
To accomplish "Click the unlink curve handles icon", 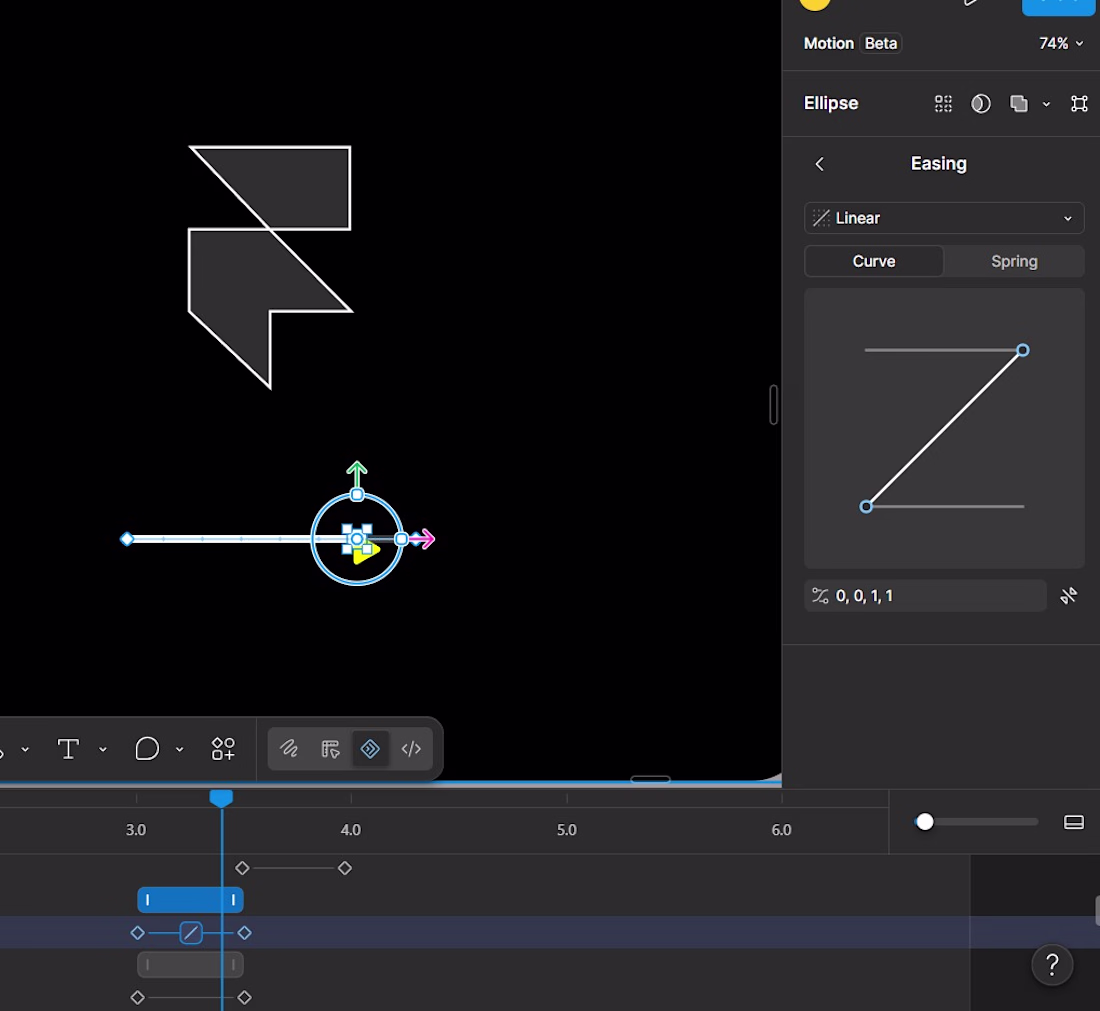I will [1068, 596].
